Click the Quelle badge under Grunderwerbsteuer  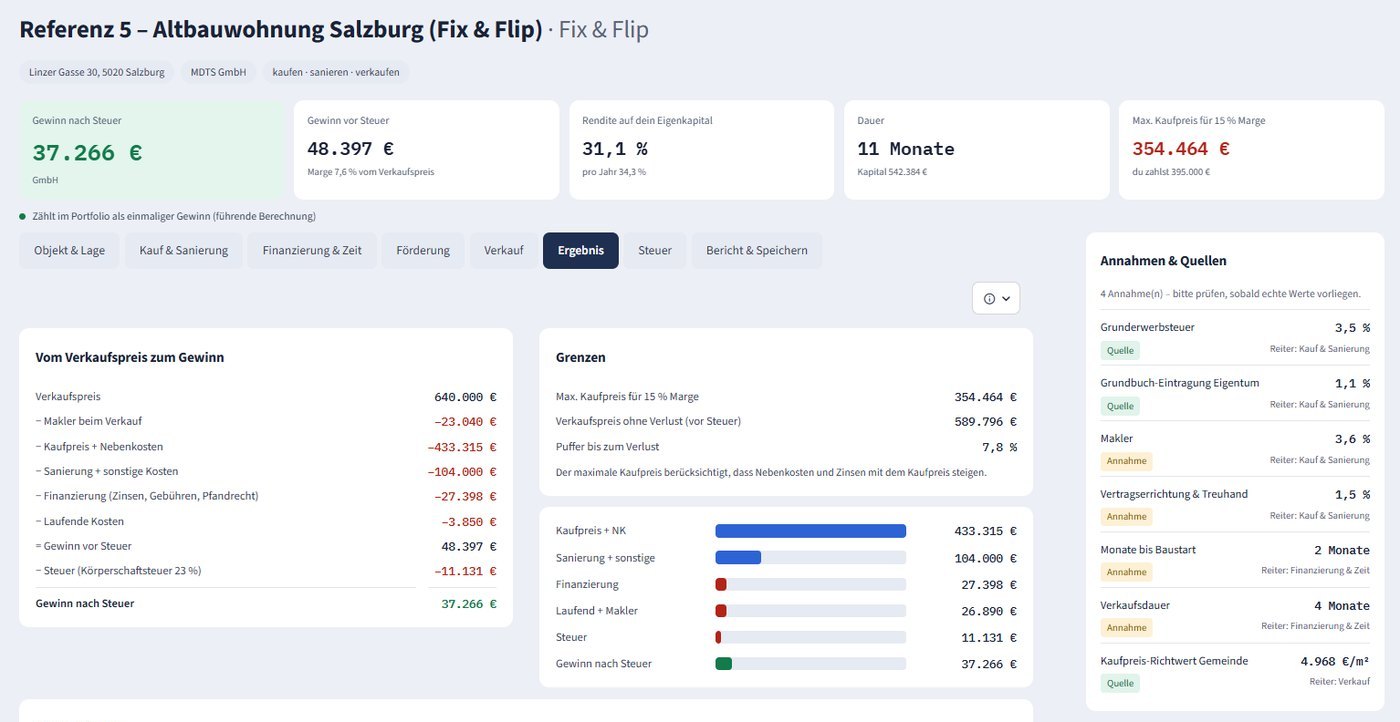[1120, 351]
